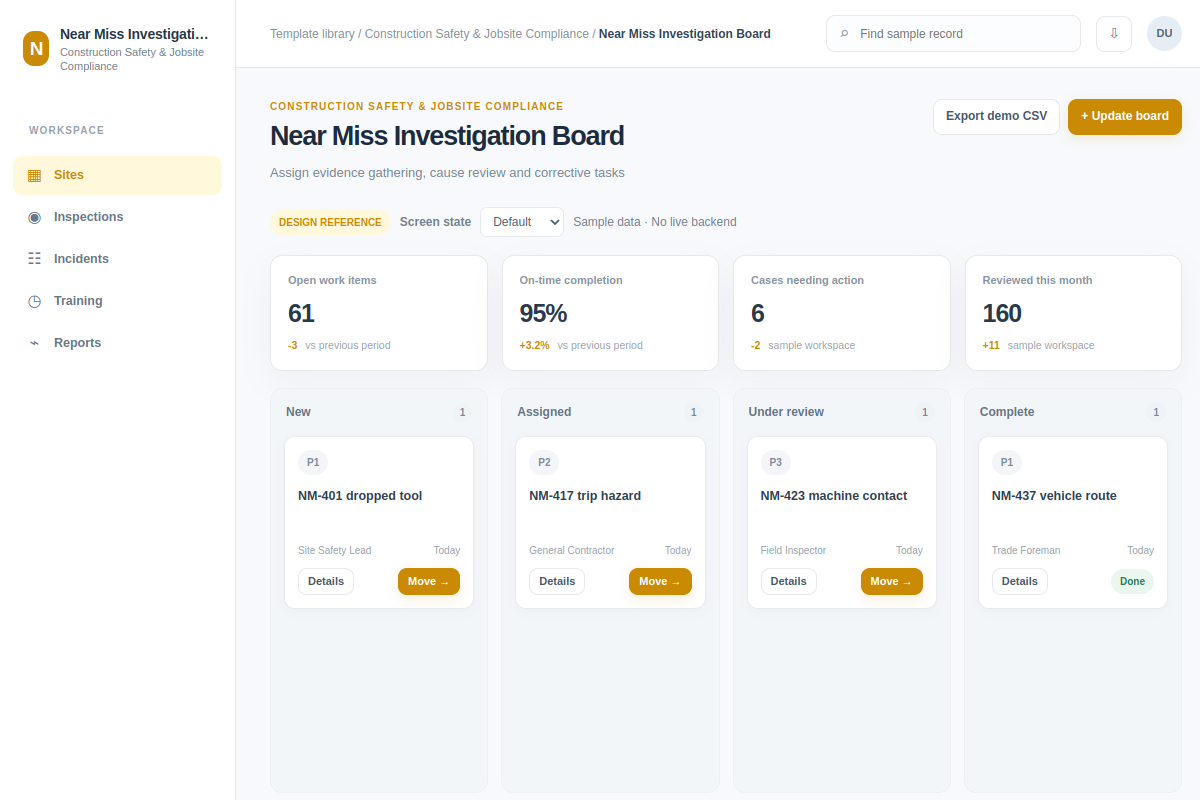Click the Training clock icon in sidebar
The image size is (1200, 800).
pyautogui.click(x=35, y=301)
